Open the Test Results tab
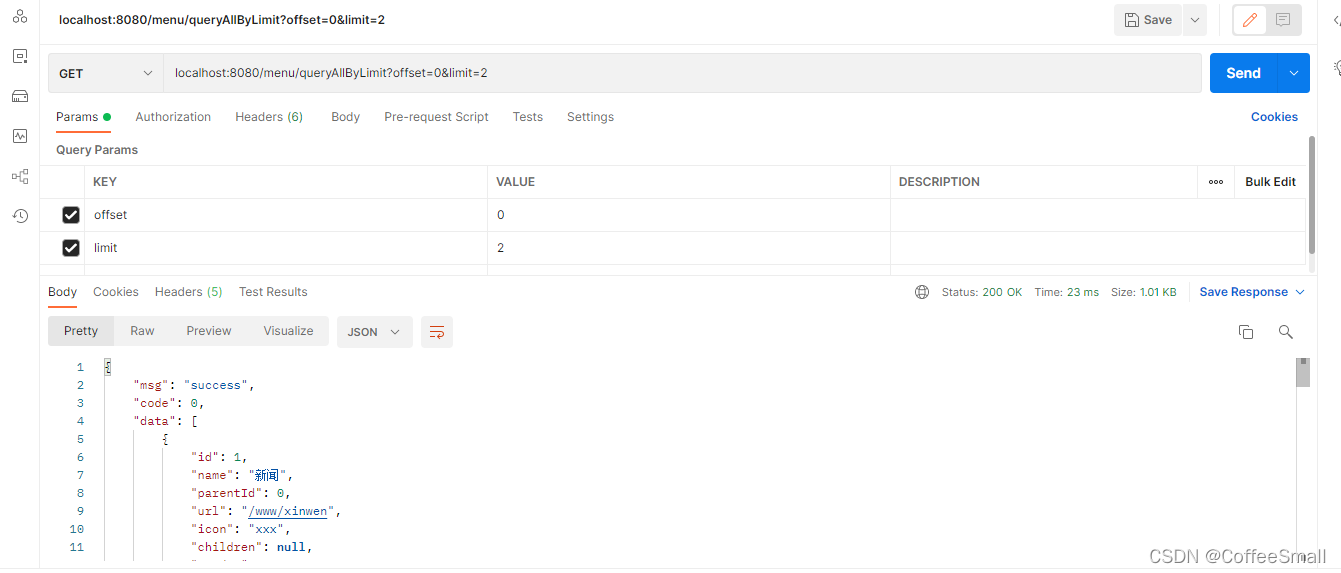This screenshot has height=573, width=1341. click(x=273, y=292)
